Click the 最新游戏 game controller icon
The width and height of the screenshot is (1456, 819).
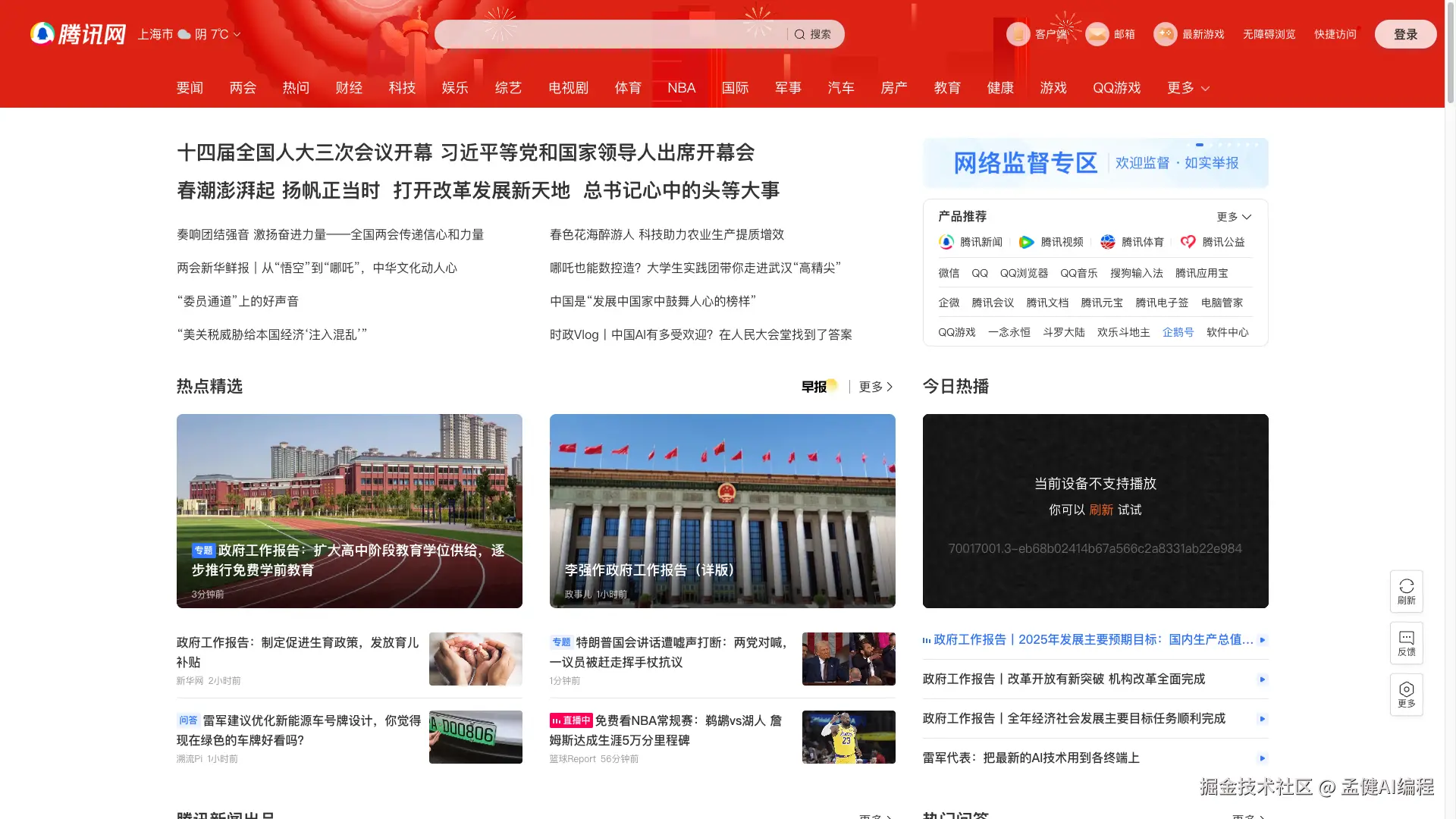pos(1165,34)
